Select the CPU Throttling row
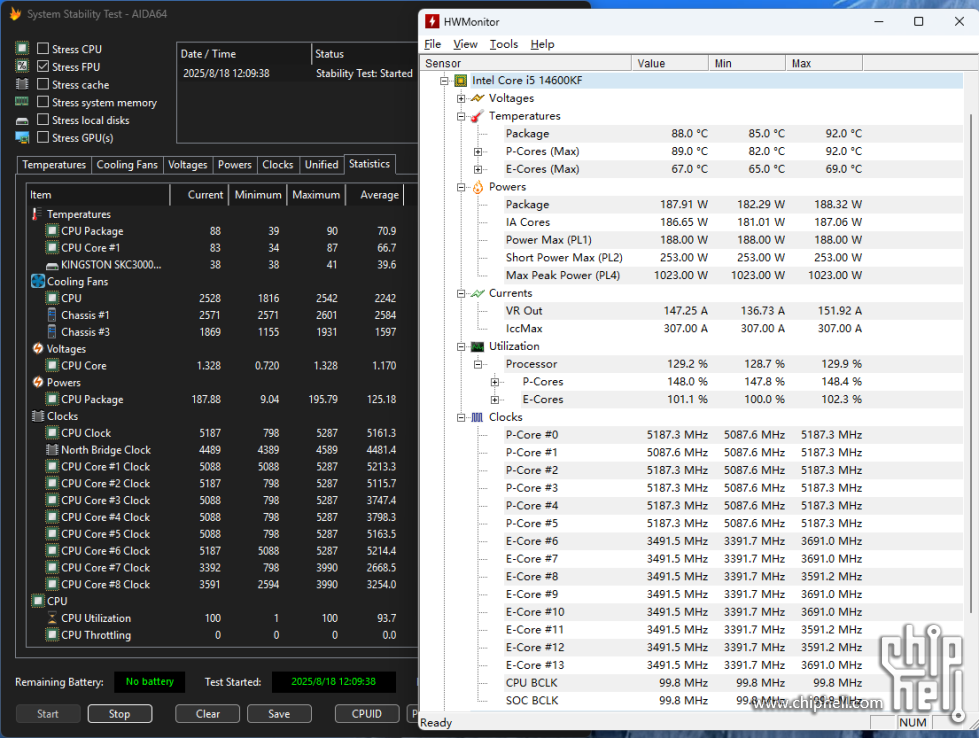The height and width of the screenshot is (738, 979). [222, 635]
